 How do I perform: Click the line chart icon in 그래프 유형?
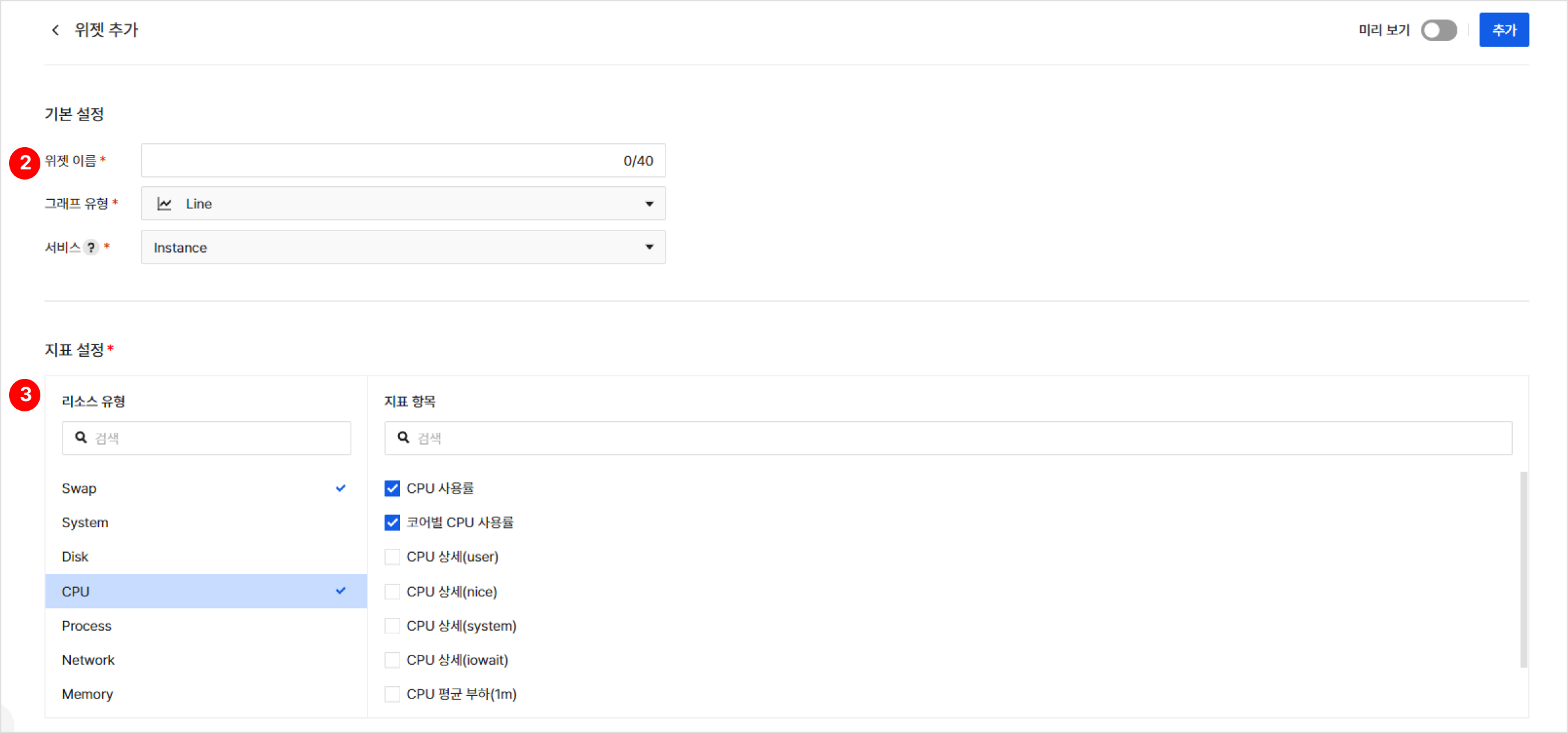[x=165, y=204]
